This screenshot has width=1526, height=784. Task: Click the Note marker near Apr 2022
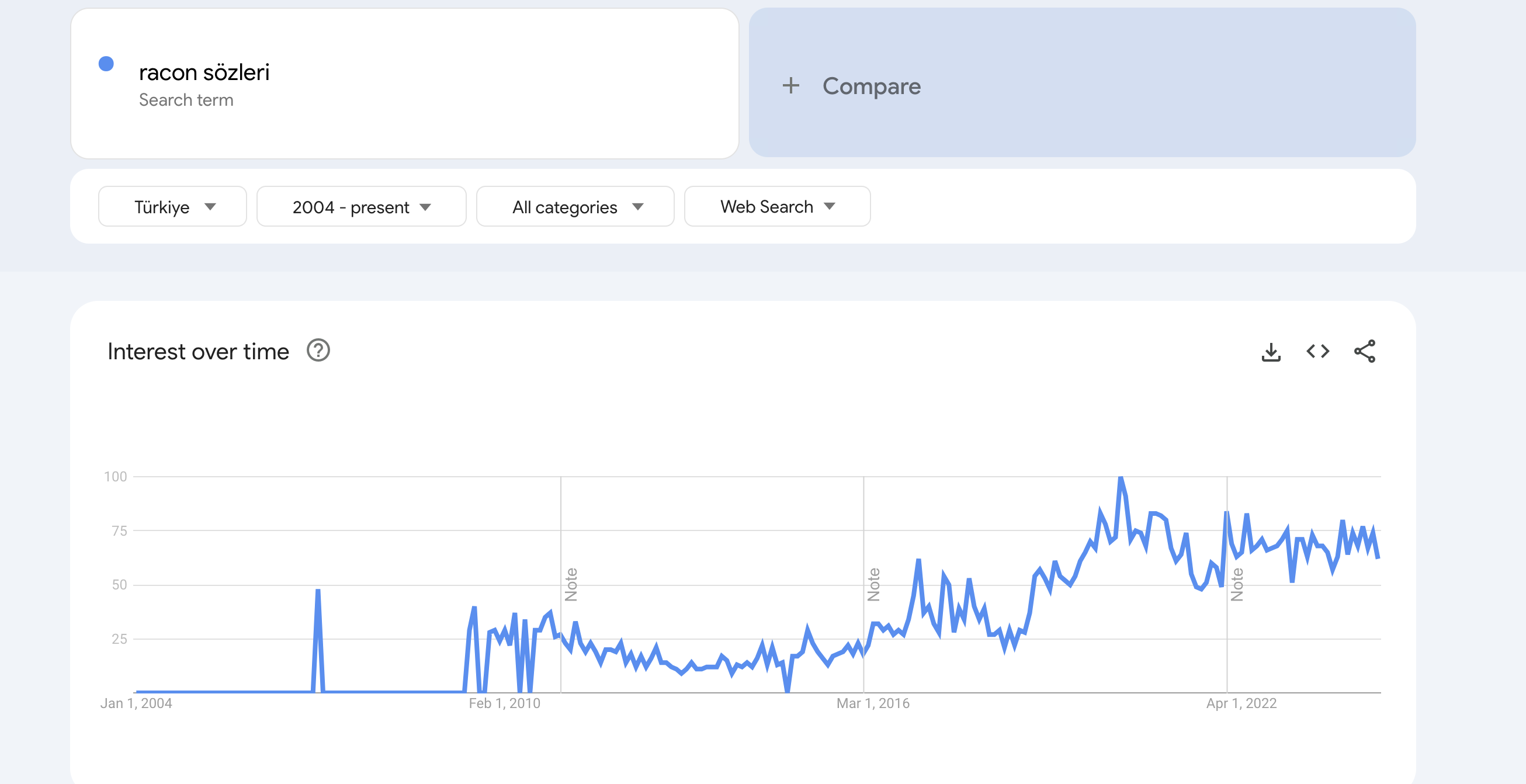[x=1237, y=584]
